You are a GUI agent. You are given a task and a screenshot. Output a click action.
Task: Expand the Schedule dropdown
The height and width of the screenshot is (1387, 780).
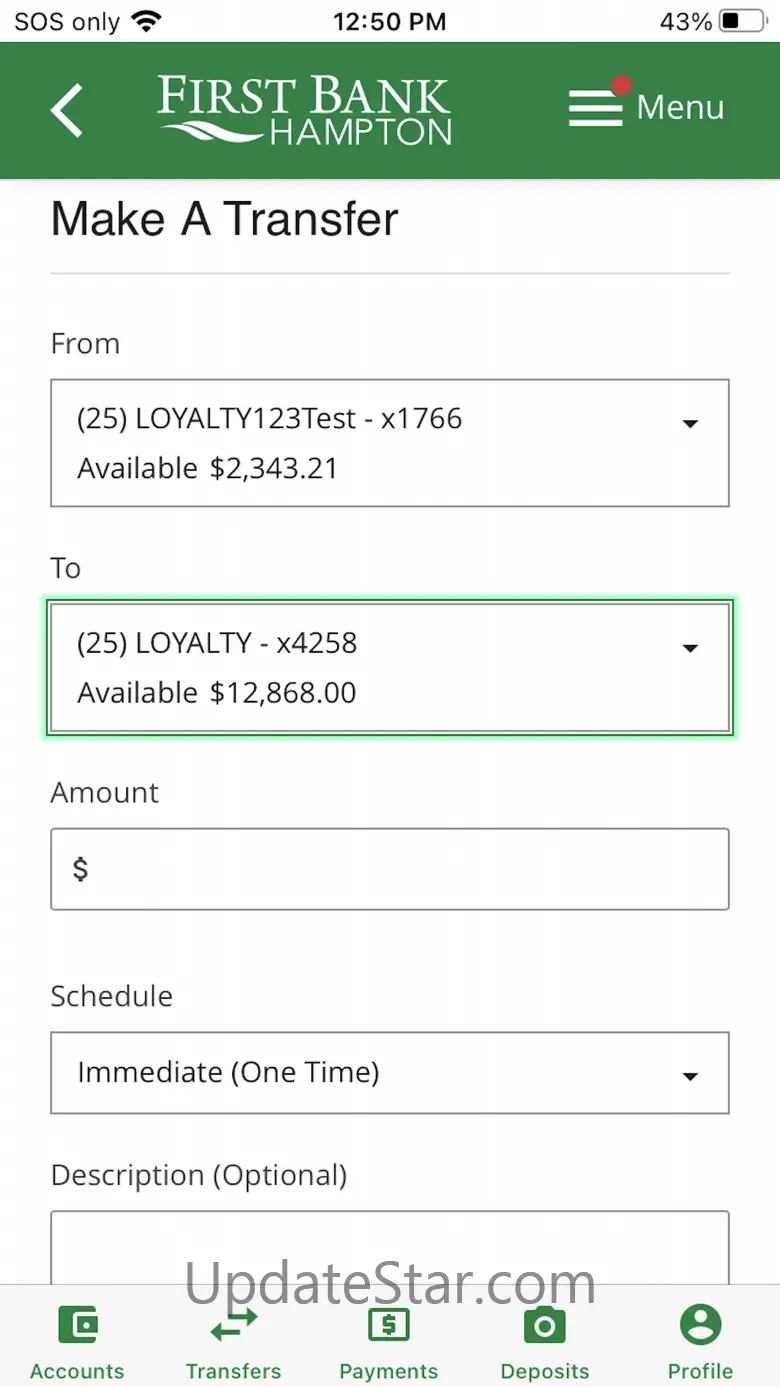click(390, 1073)
